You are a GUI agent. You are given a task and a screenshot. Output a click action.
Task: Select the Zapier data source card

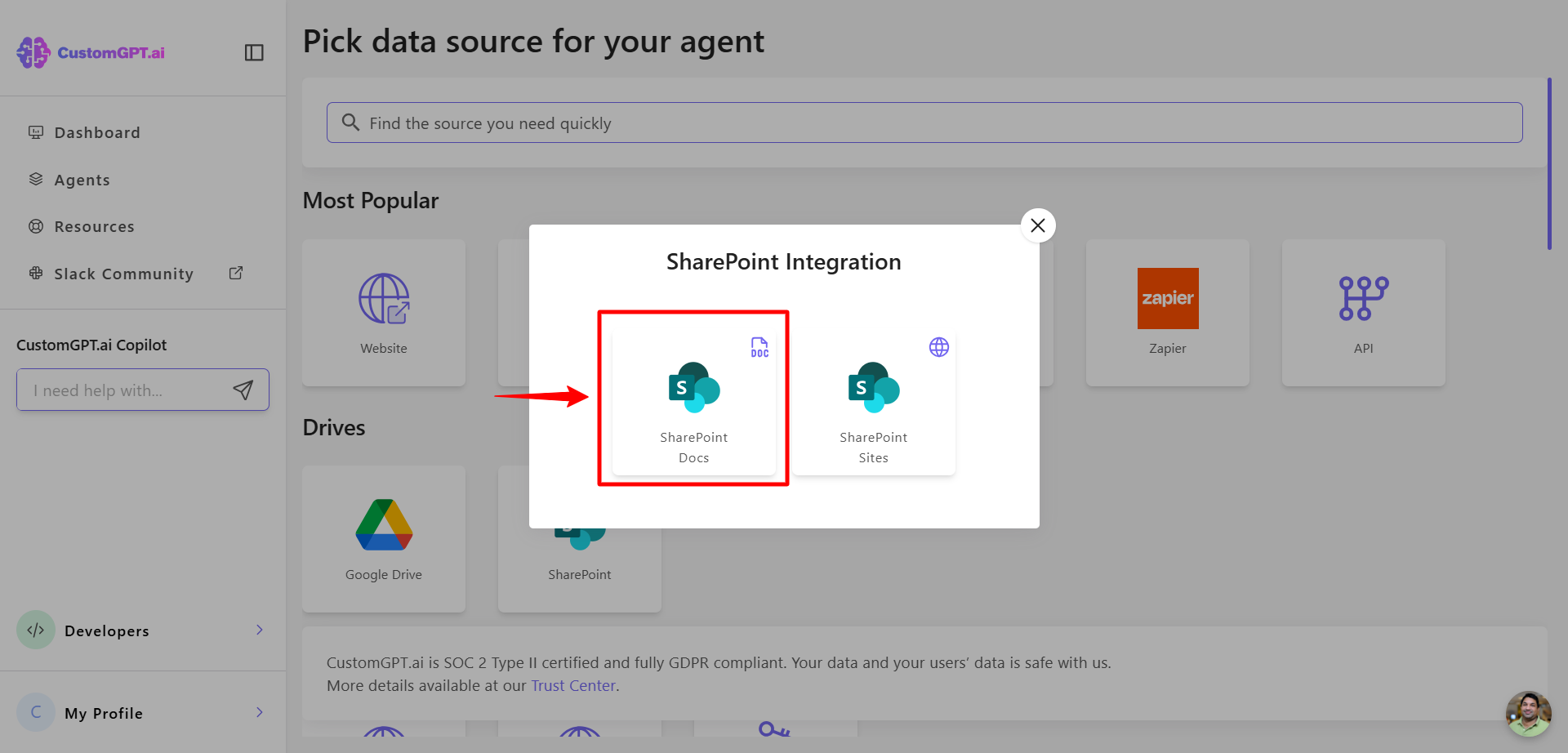[1168, 313]
